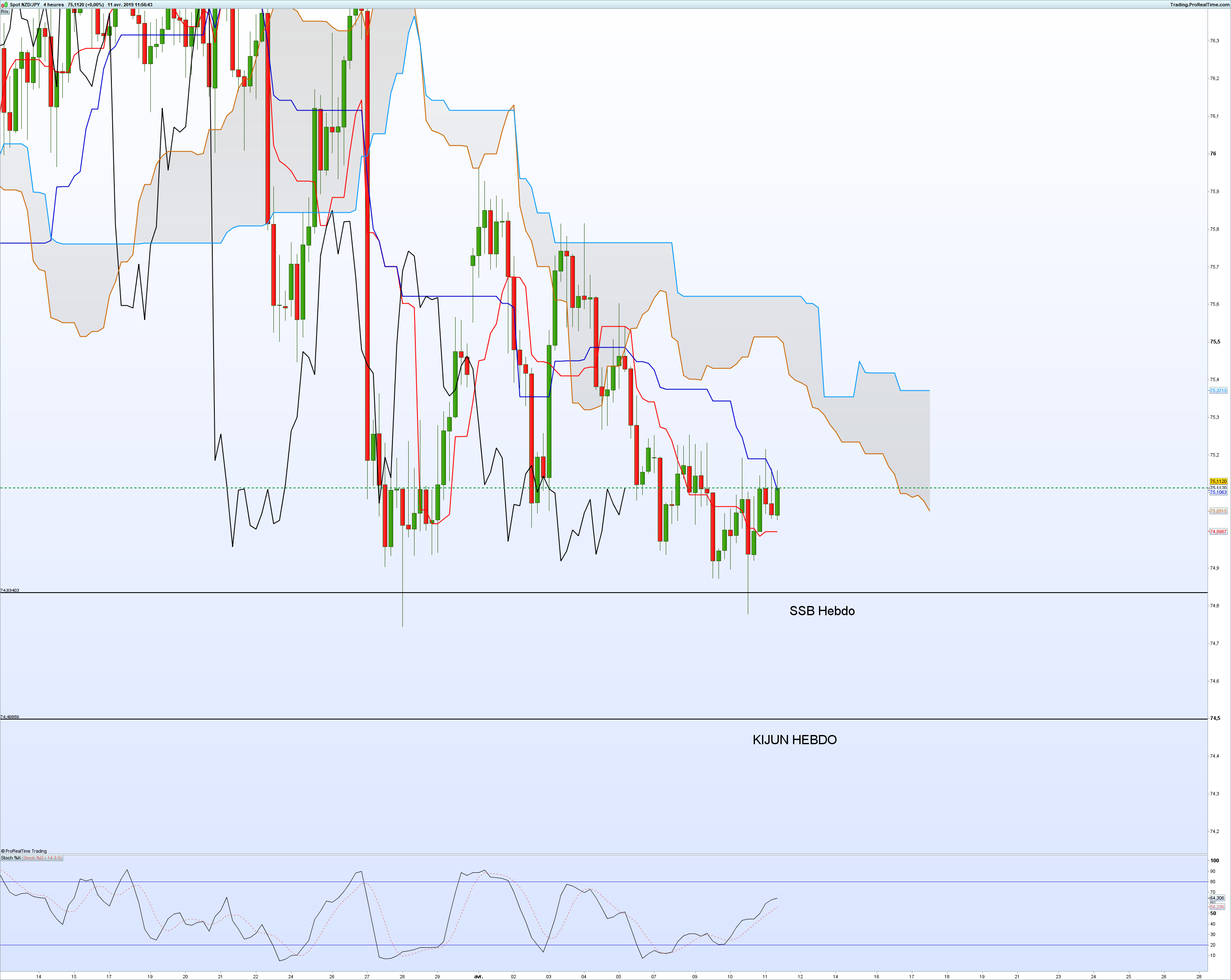Click the yellow 75,1120 current price tag
1231x980 pixels.
click(x=1218, y=482)
